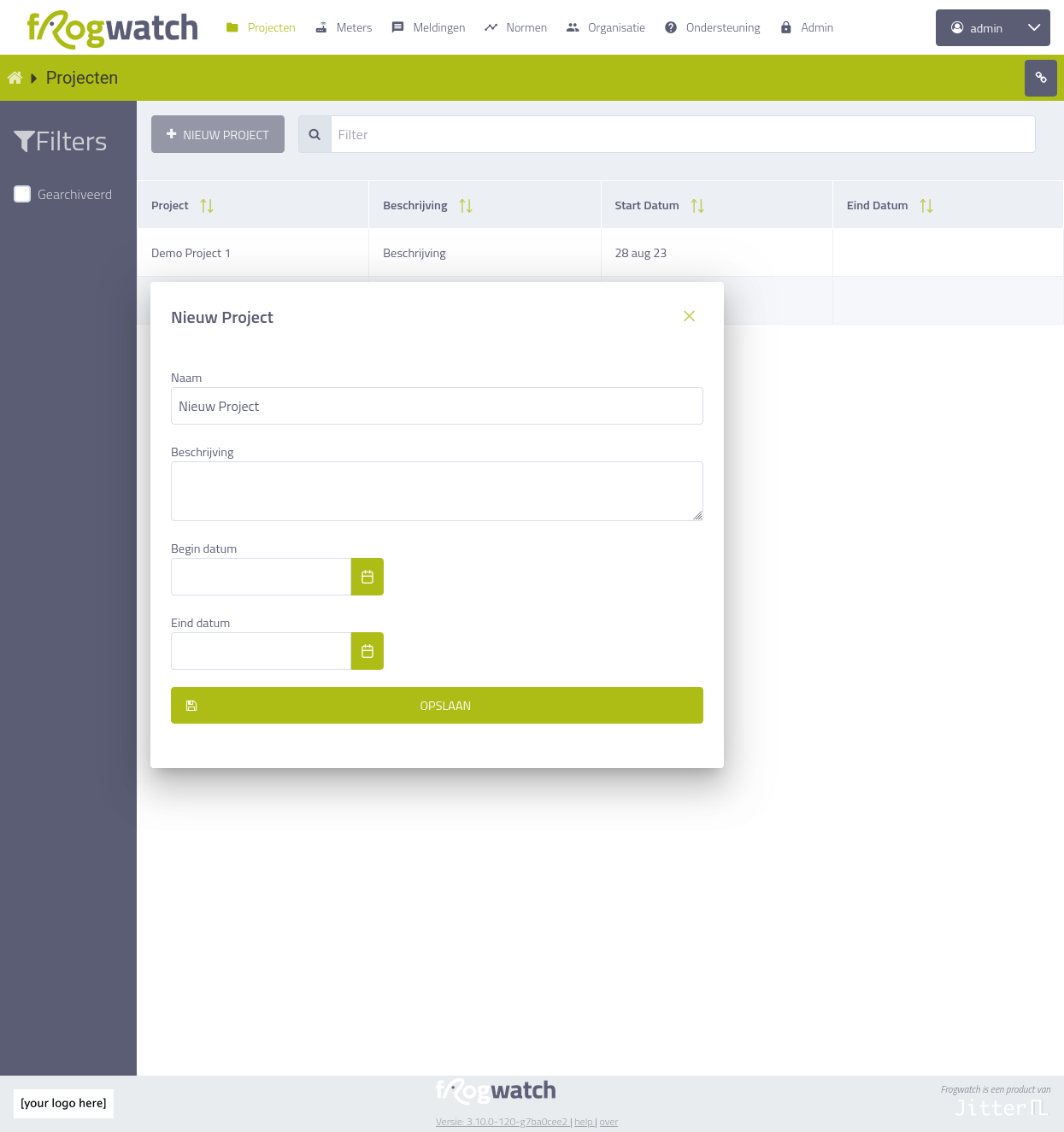1064x1132 pixels.
Task: Click the Beschrijving textarea
Action: click(x=437, y=491)
